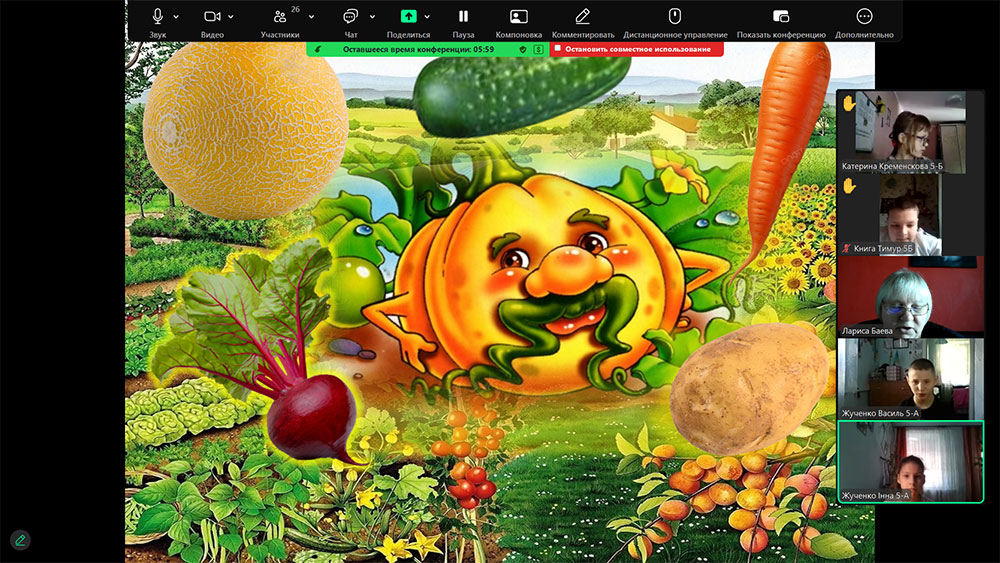This screenshot has height=563, width=1000.
Task: Open the Дополнительно more options menu
Action: (x=865, y=17)
